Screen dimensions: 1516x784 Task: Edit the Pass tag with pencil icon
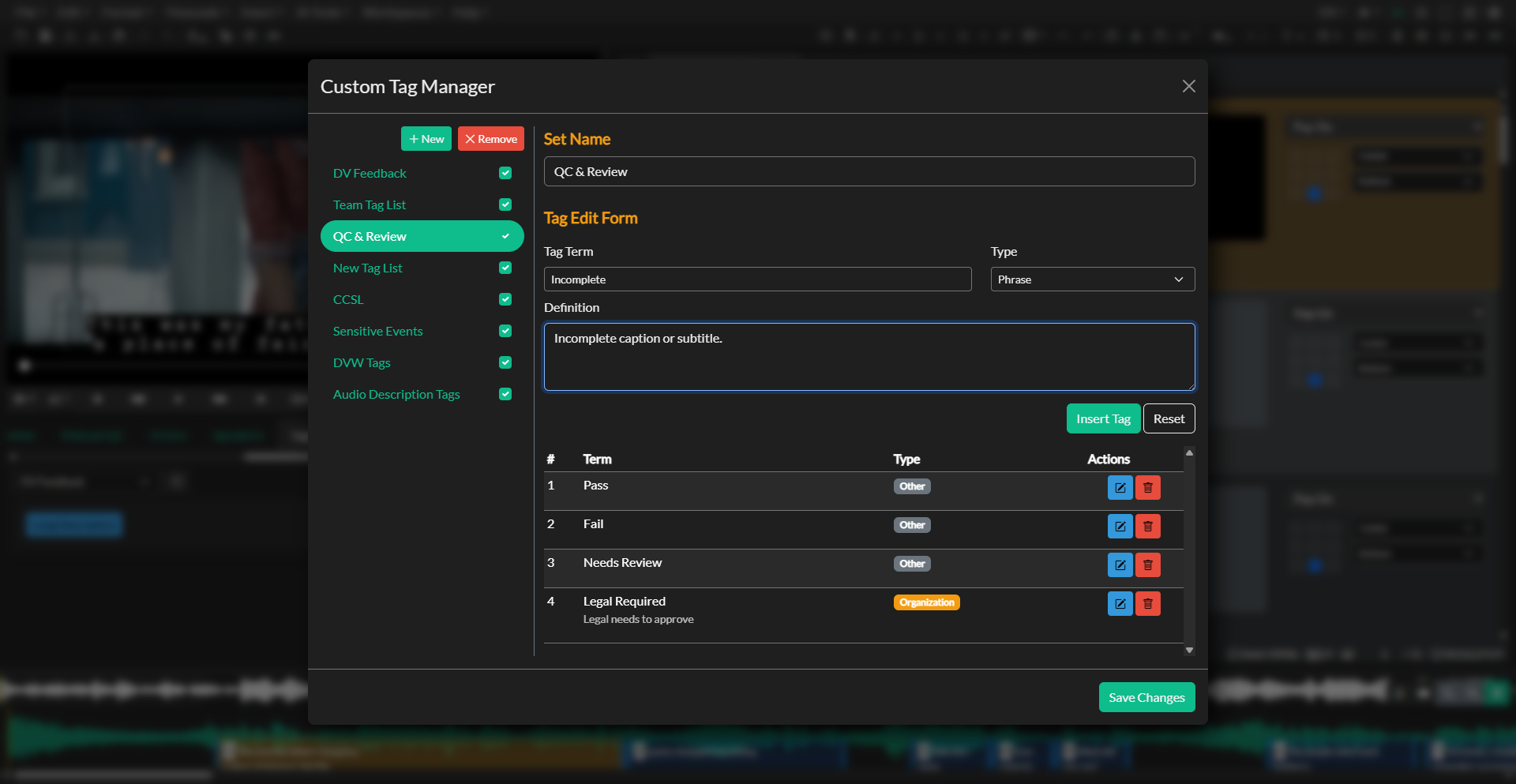1120,487
